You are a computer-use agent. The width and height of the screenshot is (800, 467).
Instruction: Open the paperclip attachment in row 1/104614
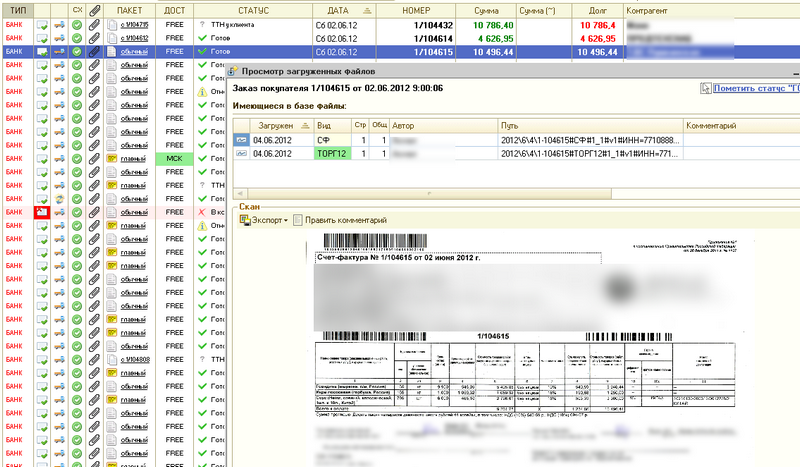pos(94,38)
